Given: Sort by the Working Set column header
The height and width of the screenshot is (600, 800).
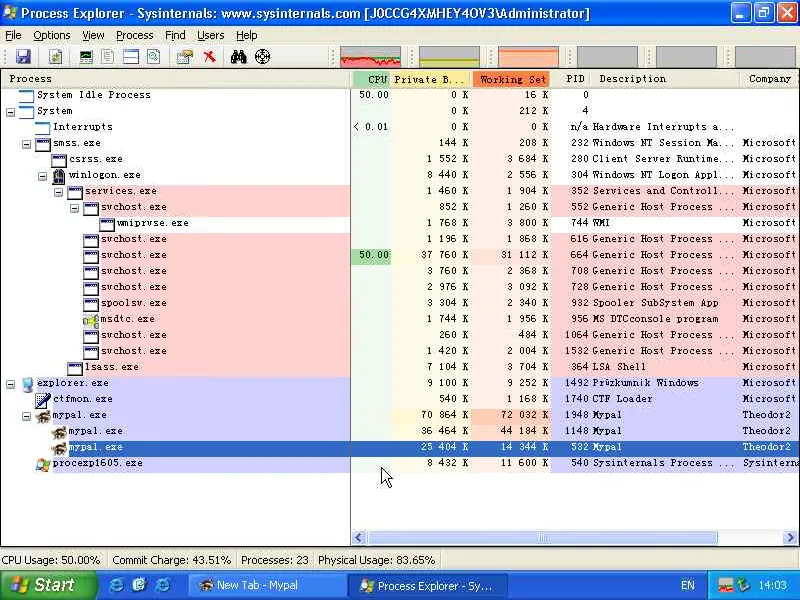Looking at the screenshot, I should 512,79.
